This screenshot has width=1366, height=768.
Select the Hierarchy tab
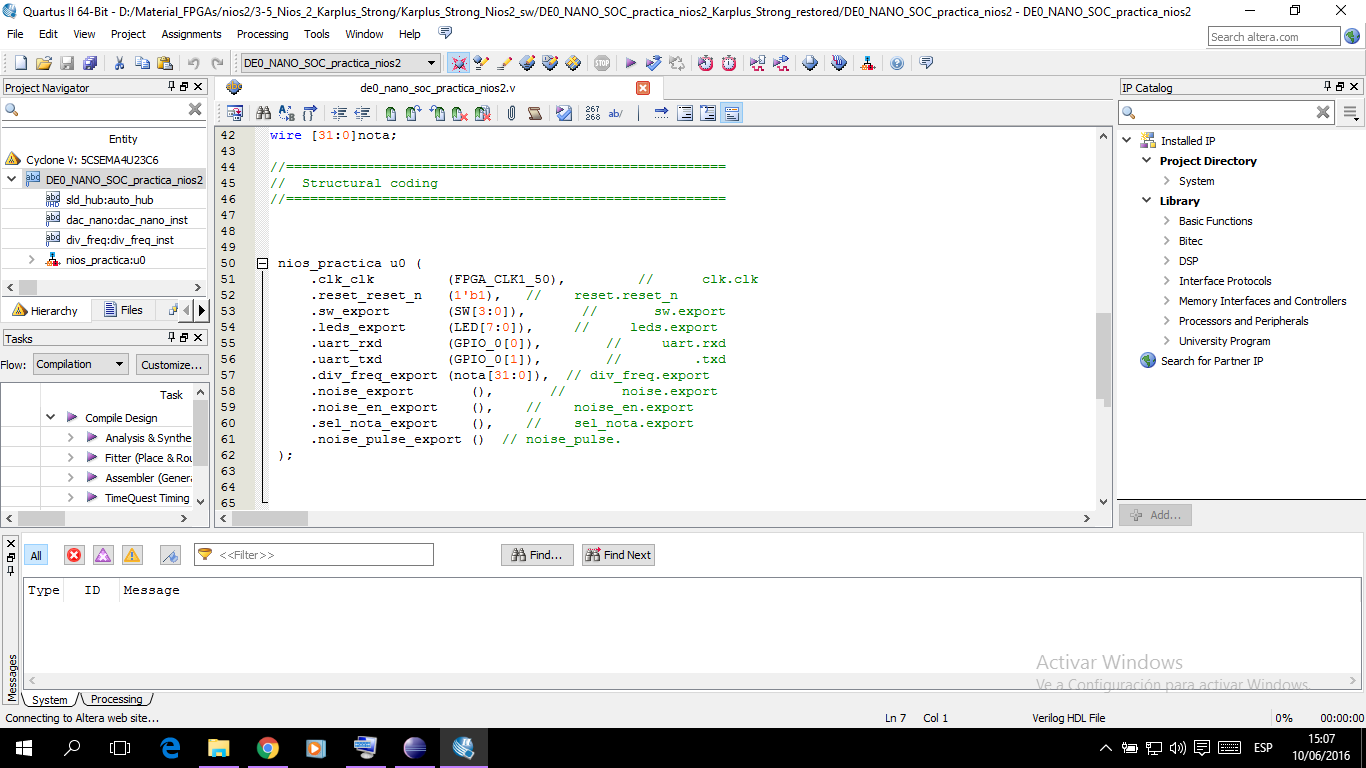pos(46,310)
